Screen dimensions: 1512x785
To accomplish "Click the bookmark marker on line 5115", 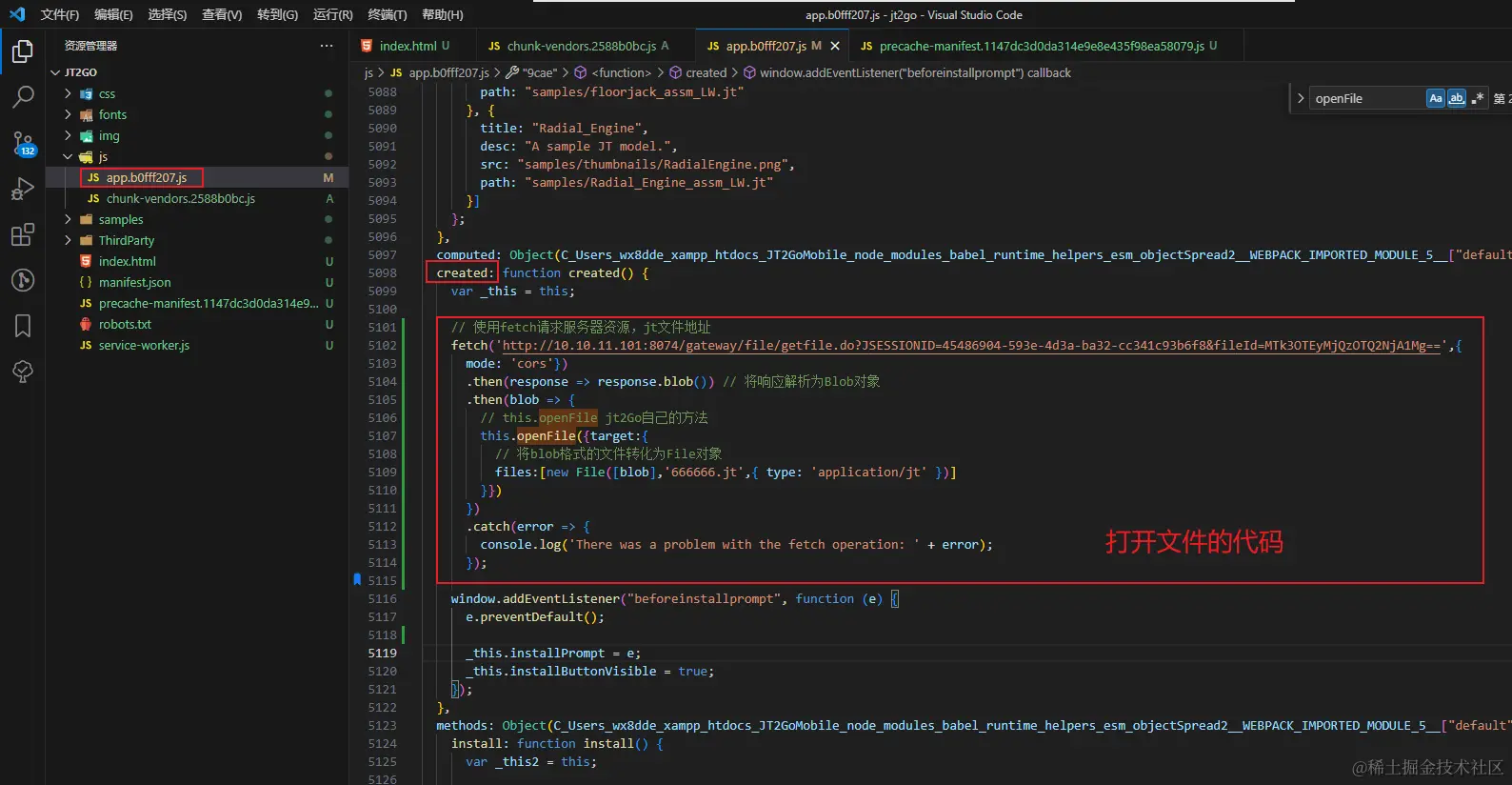I will [x=357, y=579].
